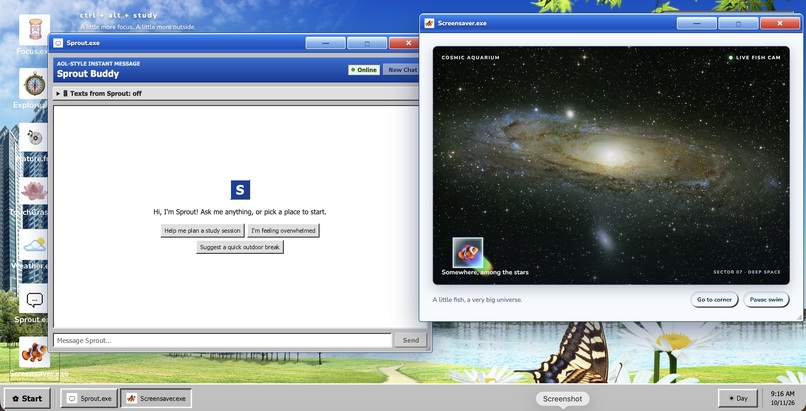Image resolution: width=806 pixels, height=411 pixels.
Task: Click the Screensaver.exe title bar fish icon
Action: [429, 23]
